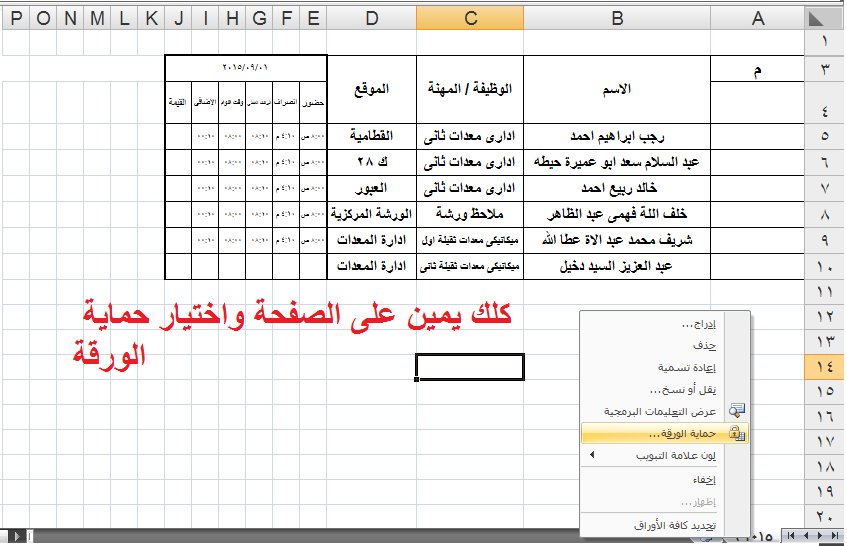
Task: Choose تحديد كافة الأوراق menu entry
Action: (666, 525)
